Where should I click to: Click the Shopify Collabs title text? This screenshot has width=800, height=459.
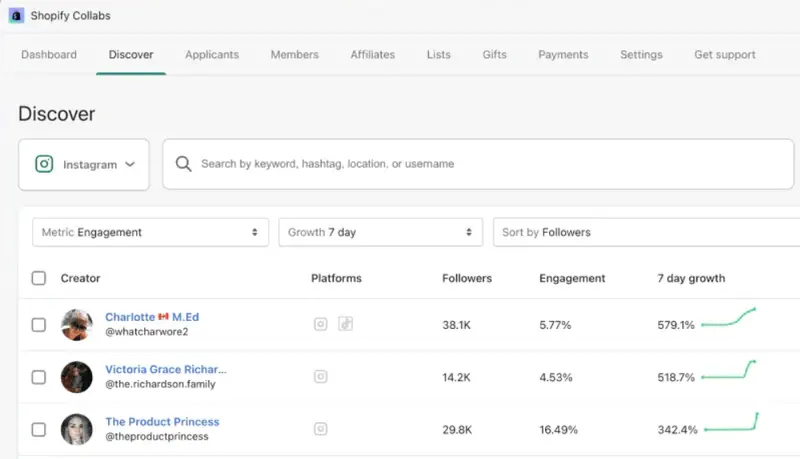point(70,16)
